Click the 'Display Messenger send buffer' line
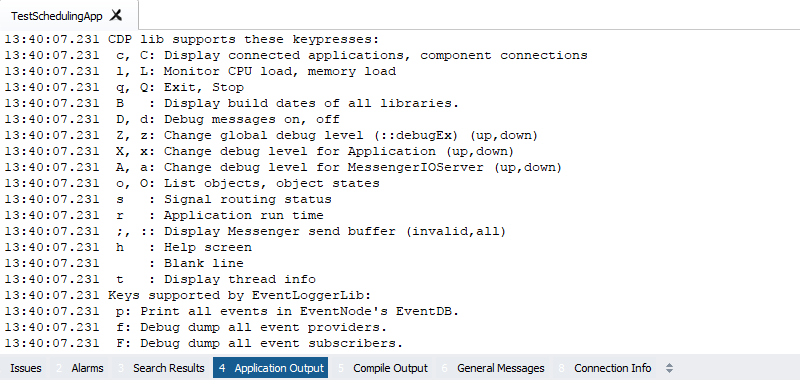Image resolution: width=800 pixels, height=380 pixels. (255, 232)
